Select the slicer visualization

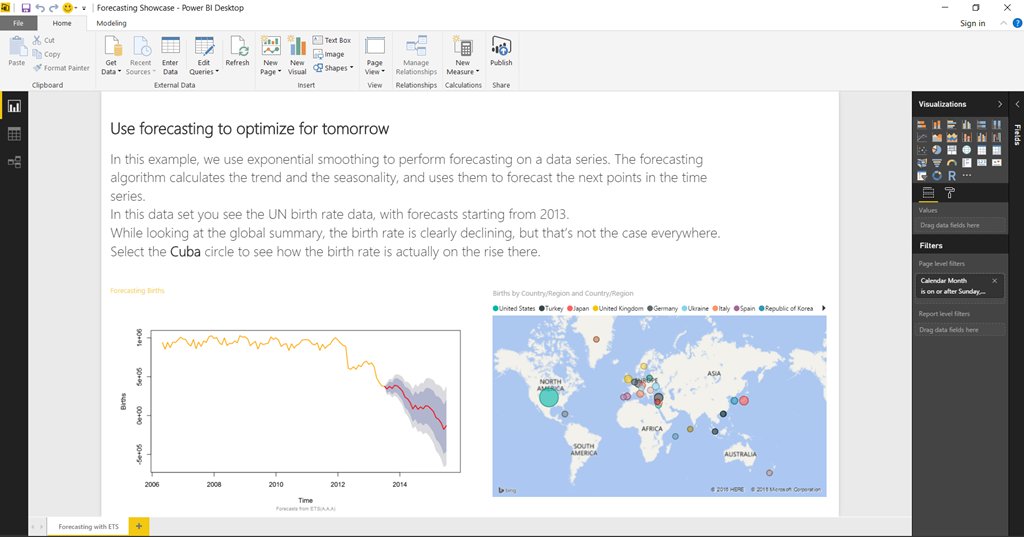click(921, 175)
